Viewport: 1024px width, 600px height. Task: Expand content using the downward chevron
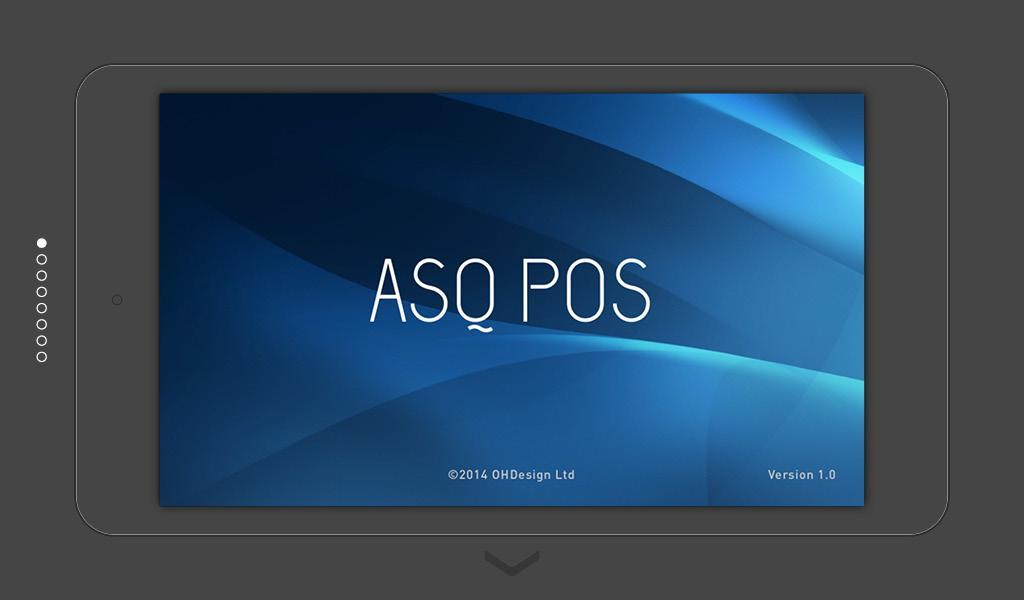pos(512,562)
